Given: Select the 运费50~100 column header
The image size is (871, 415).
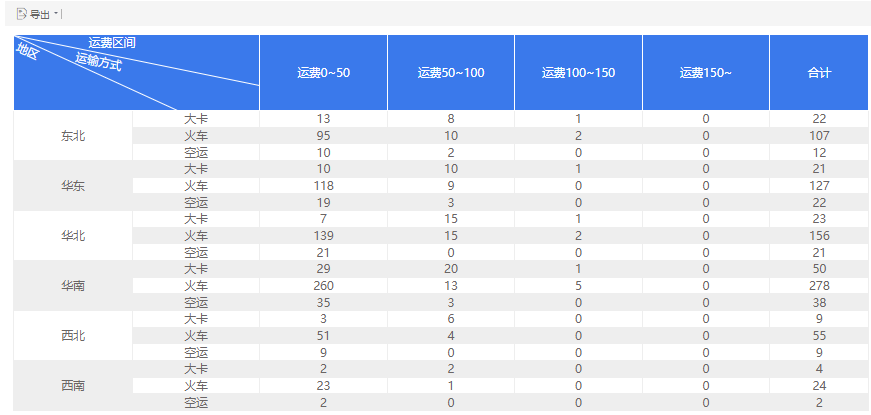Looking at the screenshot, I should 451,73.
